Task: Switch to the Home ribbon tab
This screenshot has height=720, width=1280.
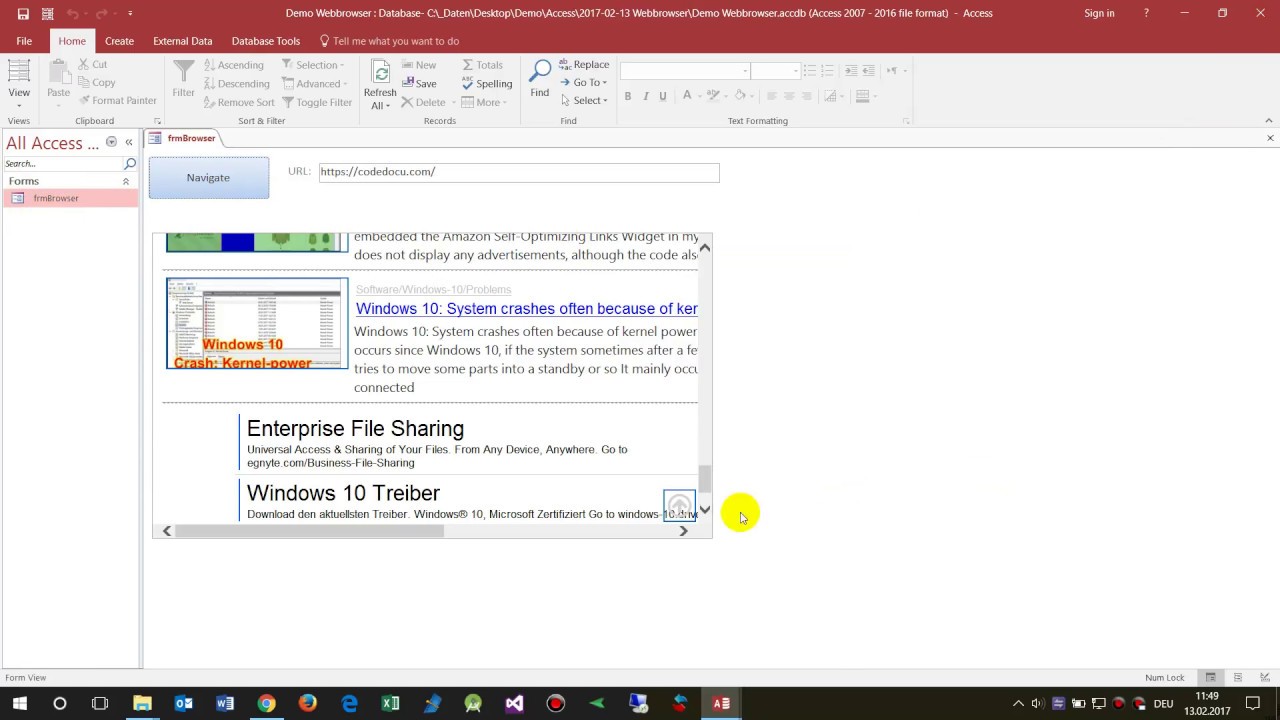Action: pos(72,41)
